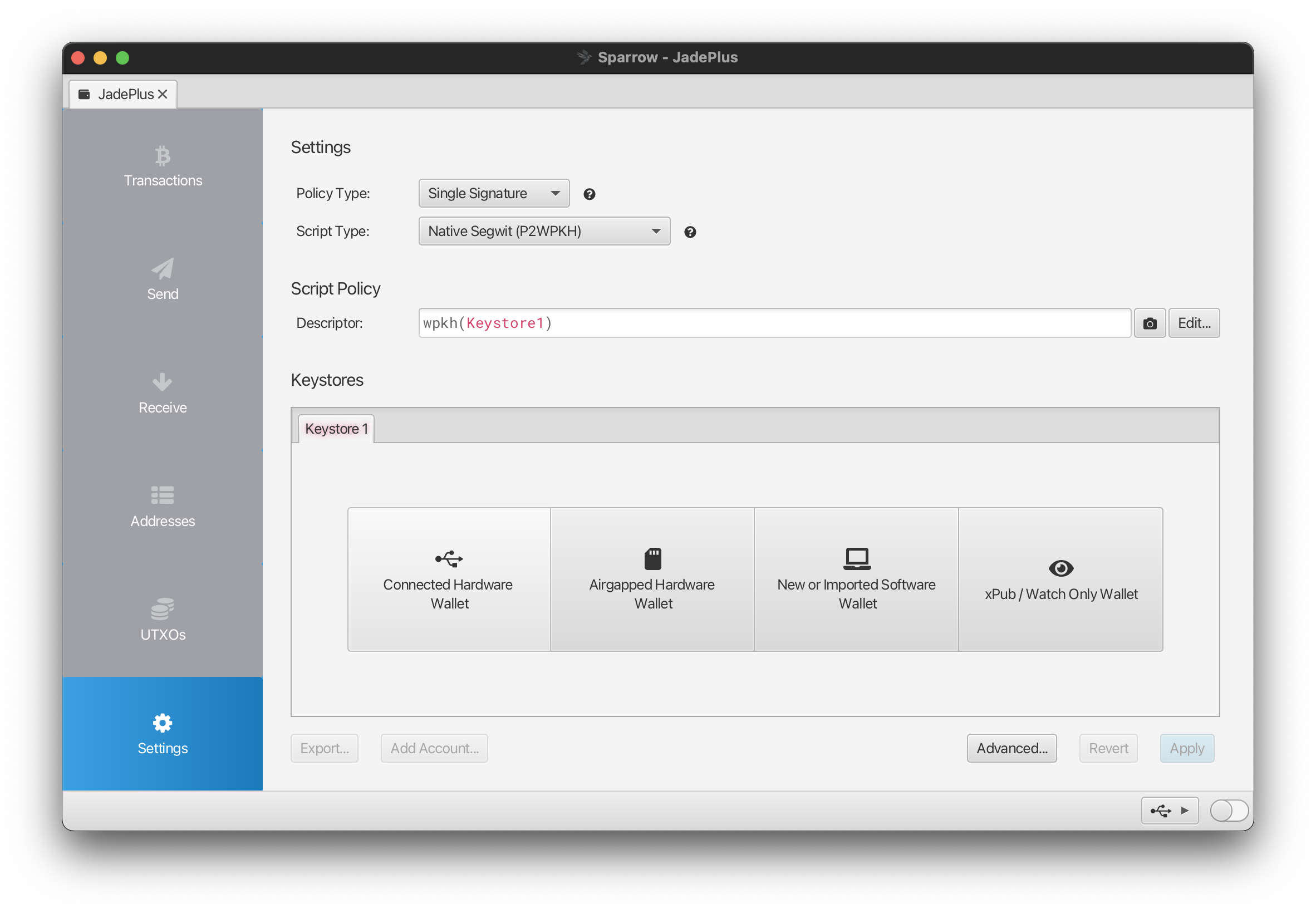Open the Policy Type dropdown
Image resolution: width=1316 pixels, height=913 pixels.
pos(494,193)
